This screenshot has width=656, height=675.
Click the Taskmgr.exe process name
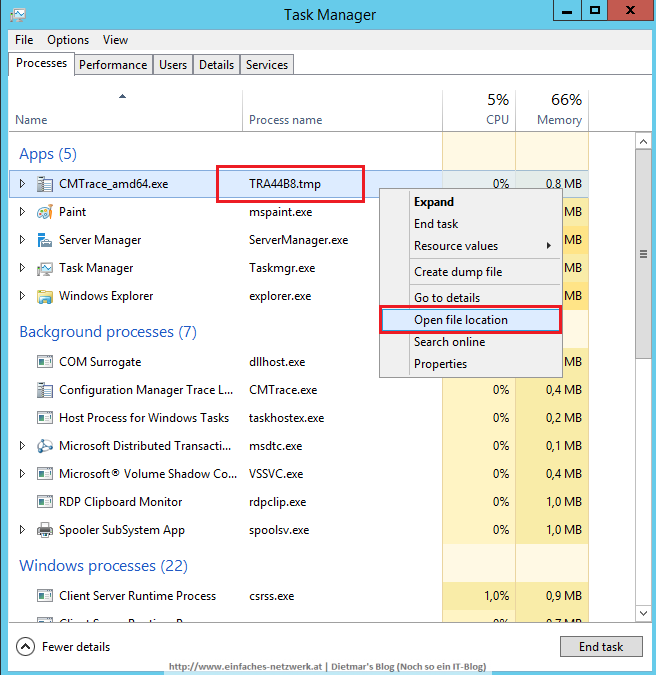click(x=282, y=268)
